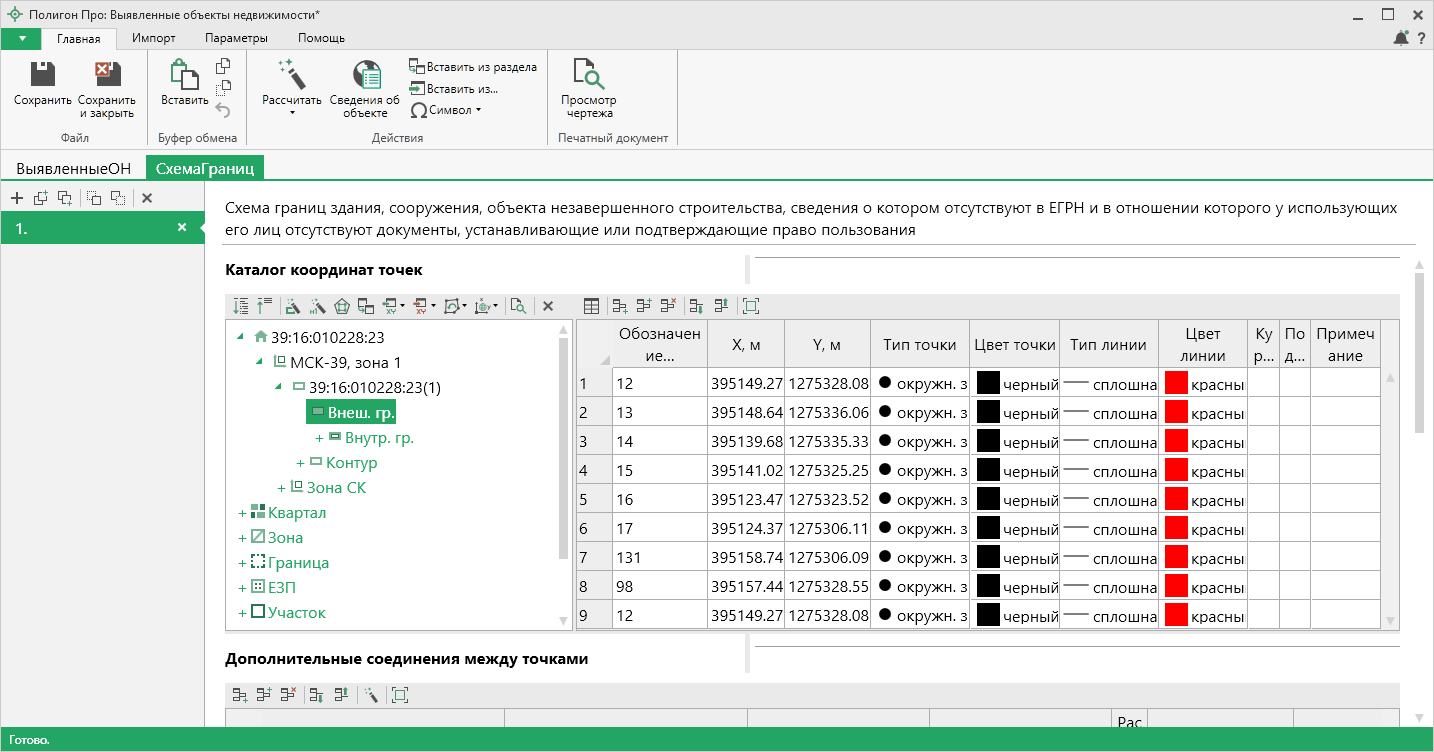This screenshot has height=752, width=1434.
Task: Click the magnifier preview icon in the coordinates toolbar
Action: pyautogui.click(x=517, y=306)
